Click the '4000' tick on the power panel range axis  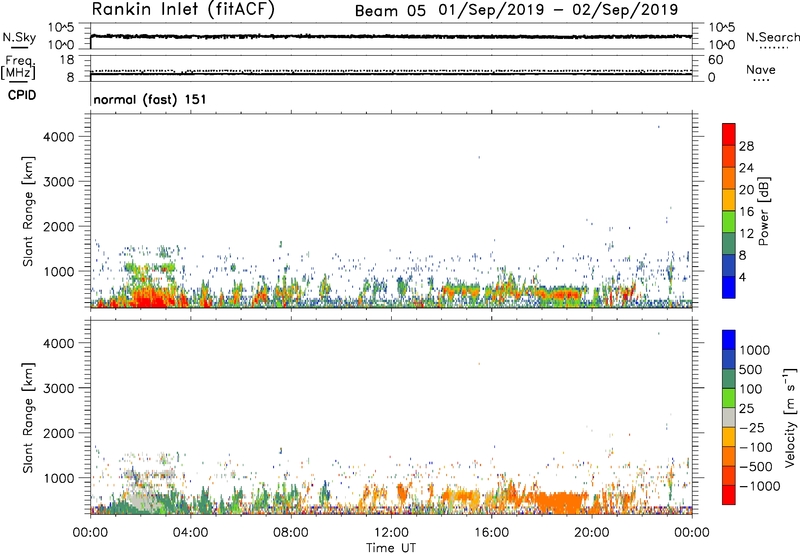[x=59, y=137]
